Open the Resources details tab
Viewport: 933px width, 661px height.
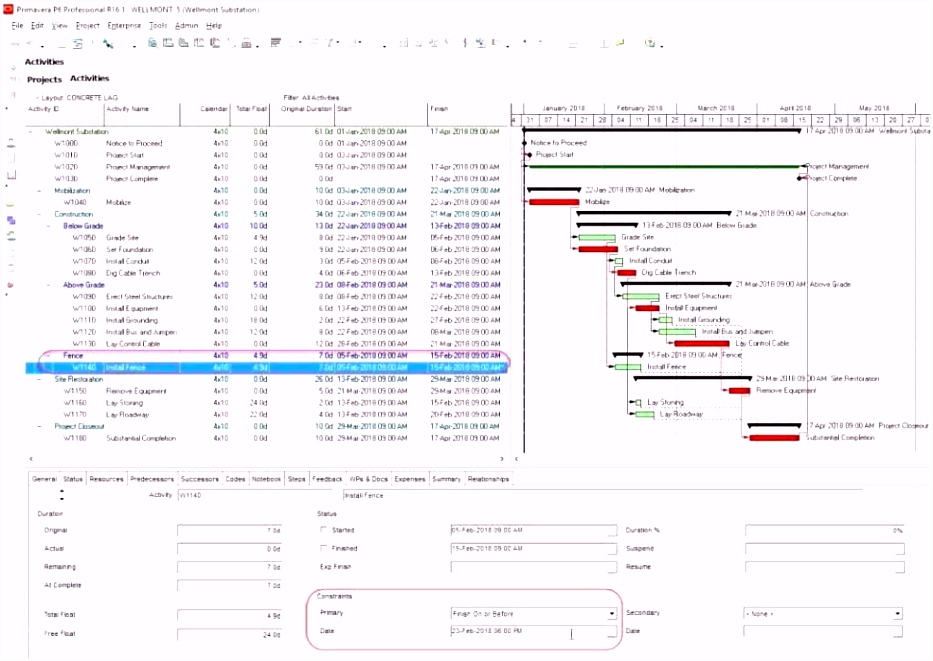(x=107, y=479)
